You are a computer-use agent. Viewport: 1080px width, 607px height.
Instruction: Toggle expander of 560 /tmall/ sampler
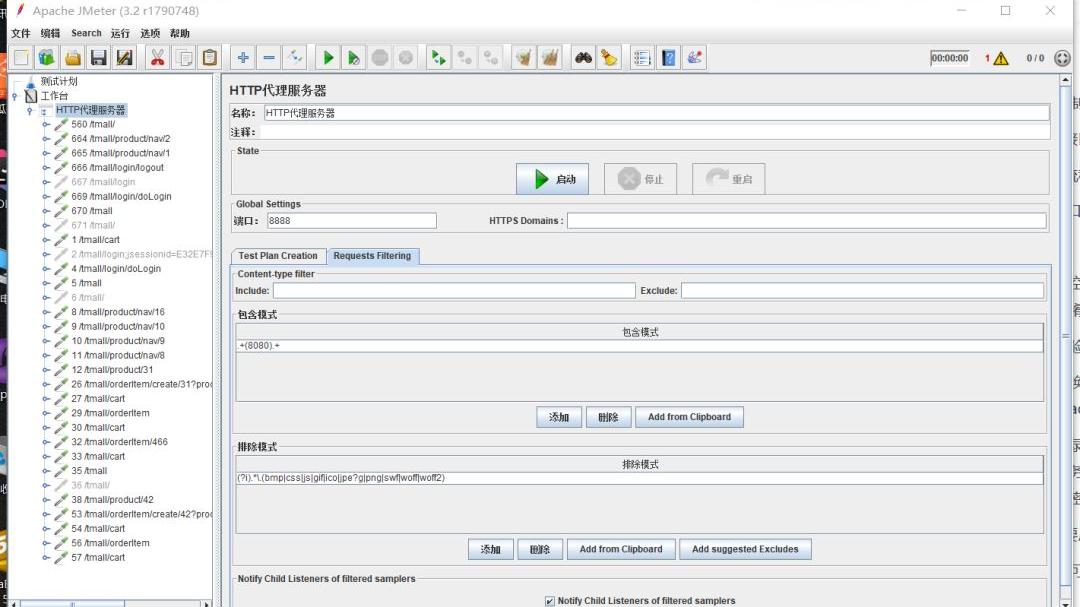click(x=45, y=125)
